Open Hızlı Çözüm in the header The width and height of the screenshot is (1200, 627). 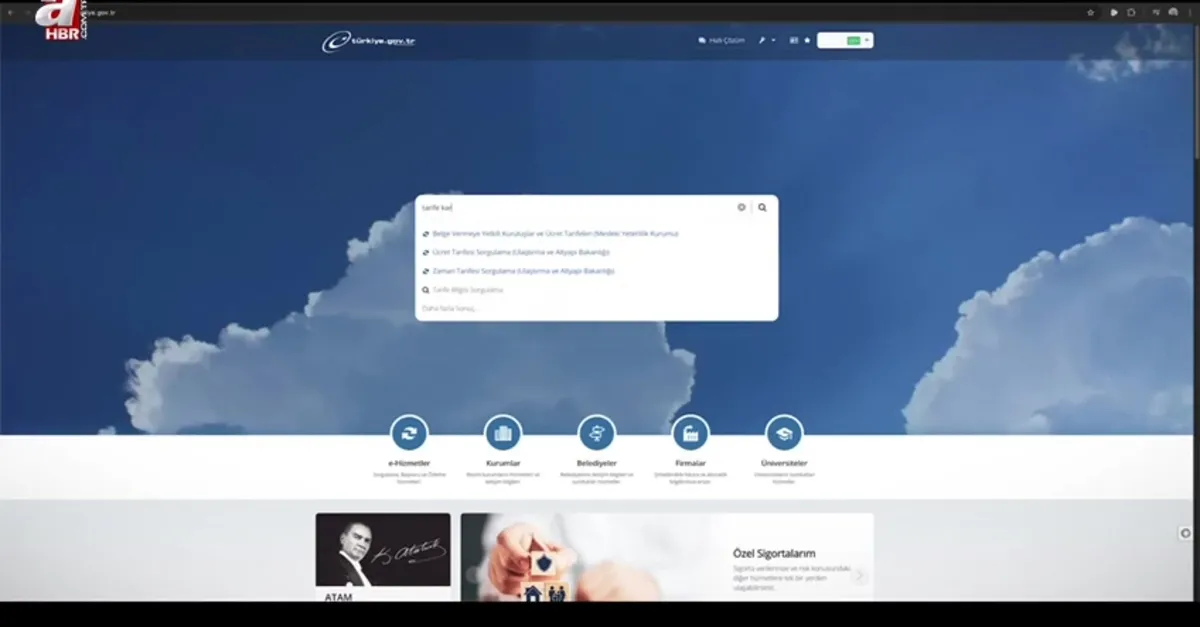(721, 41)
